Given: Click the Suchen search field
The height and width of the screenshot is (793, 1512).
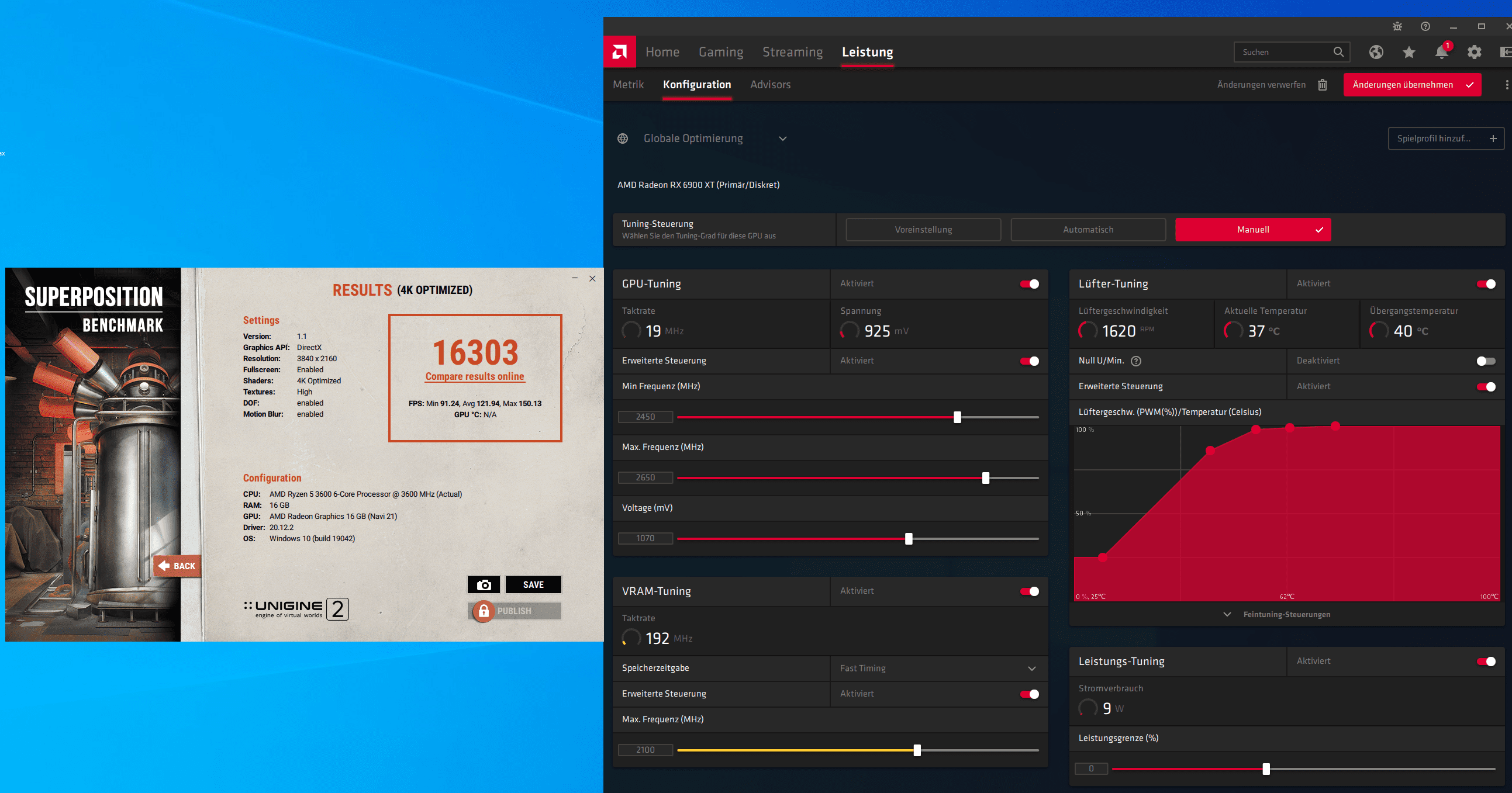Looking at the screenshot, I should [x=1292, y=52].
